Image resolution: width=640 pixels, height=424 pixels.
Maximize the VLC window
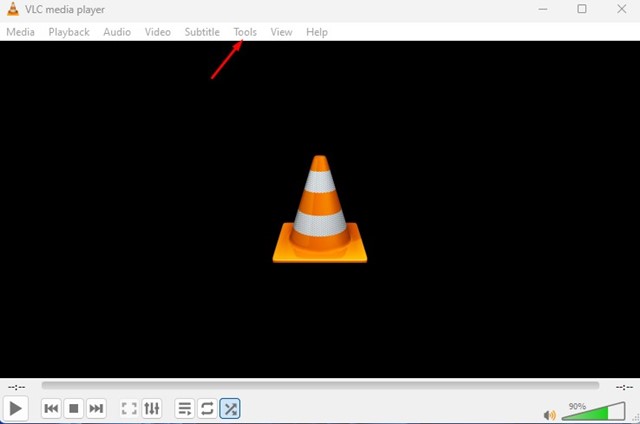582,9
